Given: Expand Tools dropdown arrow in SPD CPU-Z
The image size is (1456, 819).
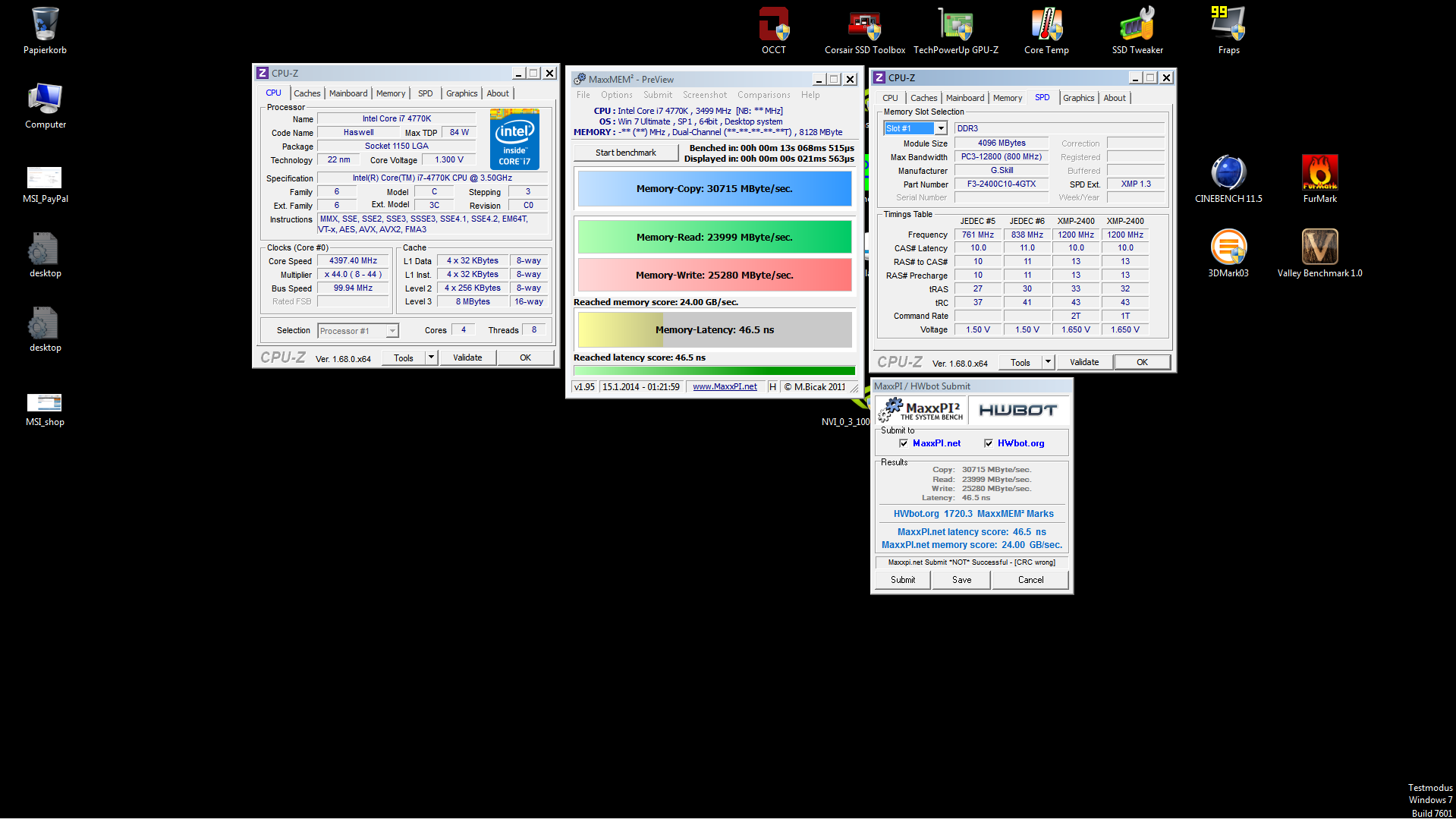Looking at the screenshot, I should coord(1048,362).
